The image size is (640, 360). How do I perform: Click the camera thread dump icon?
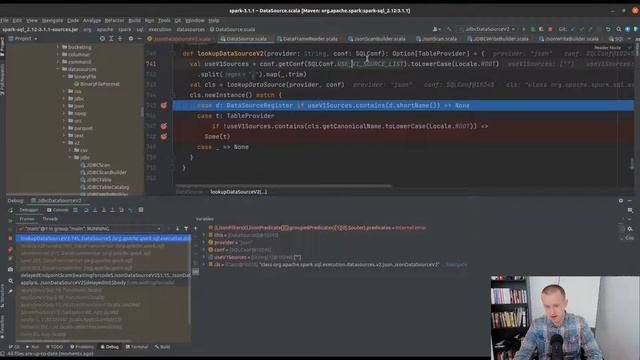click(10, 269)
